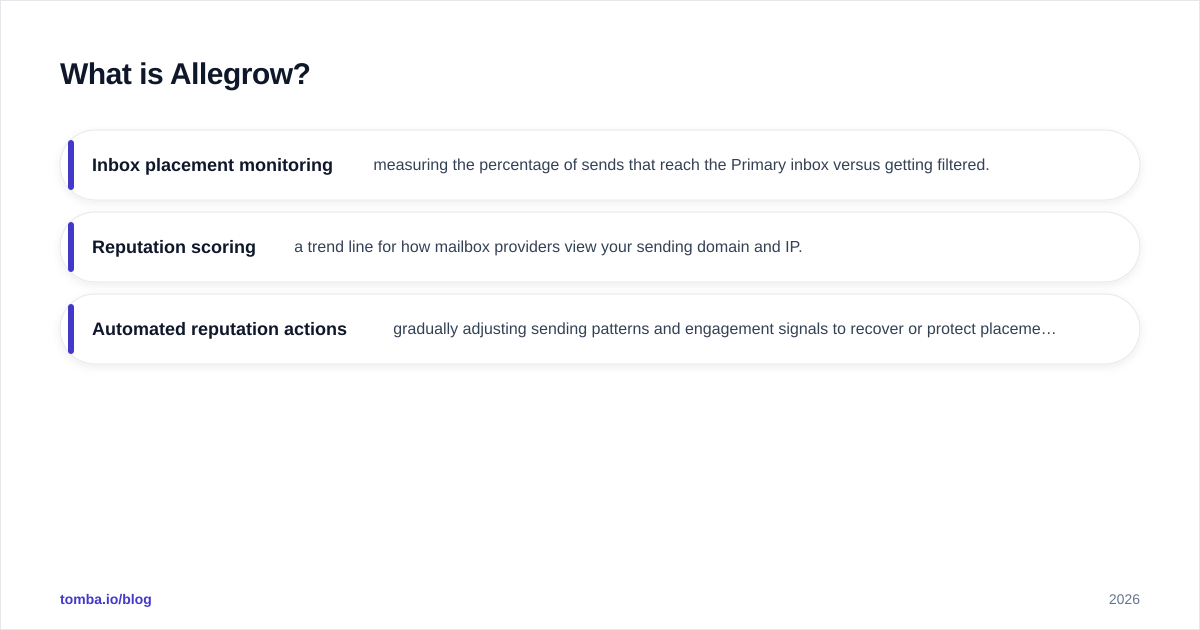Click the ellipsis at end of truncated description
This screenshot has width=1200, height=630.
[x=1049, y=329]
